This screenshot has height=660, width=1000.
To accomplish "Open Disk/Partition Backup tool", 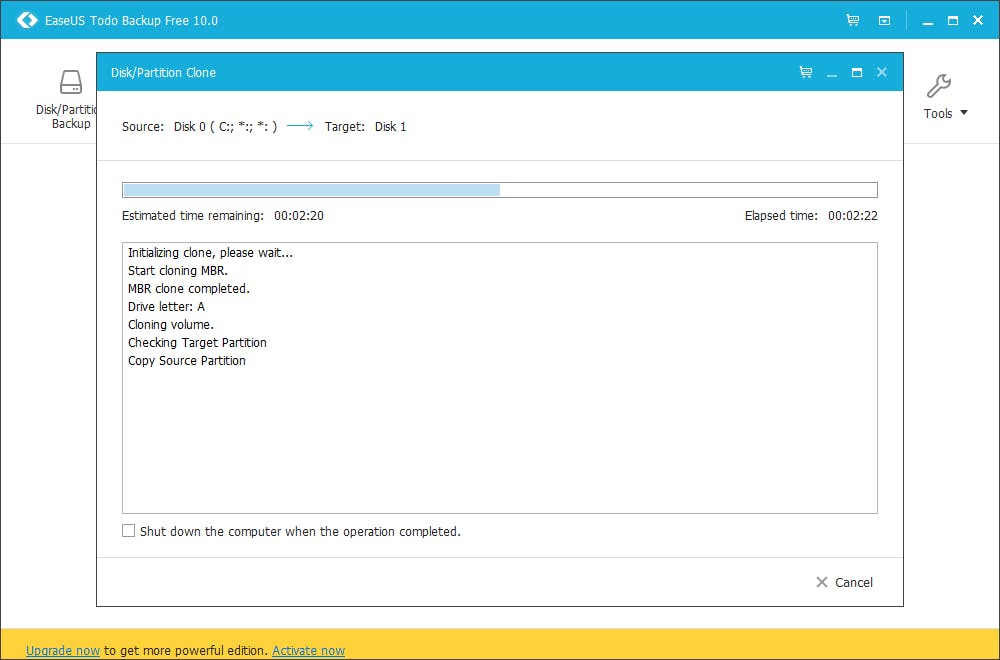I will 67,99.
